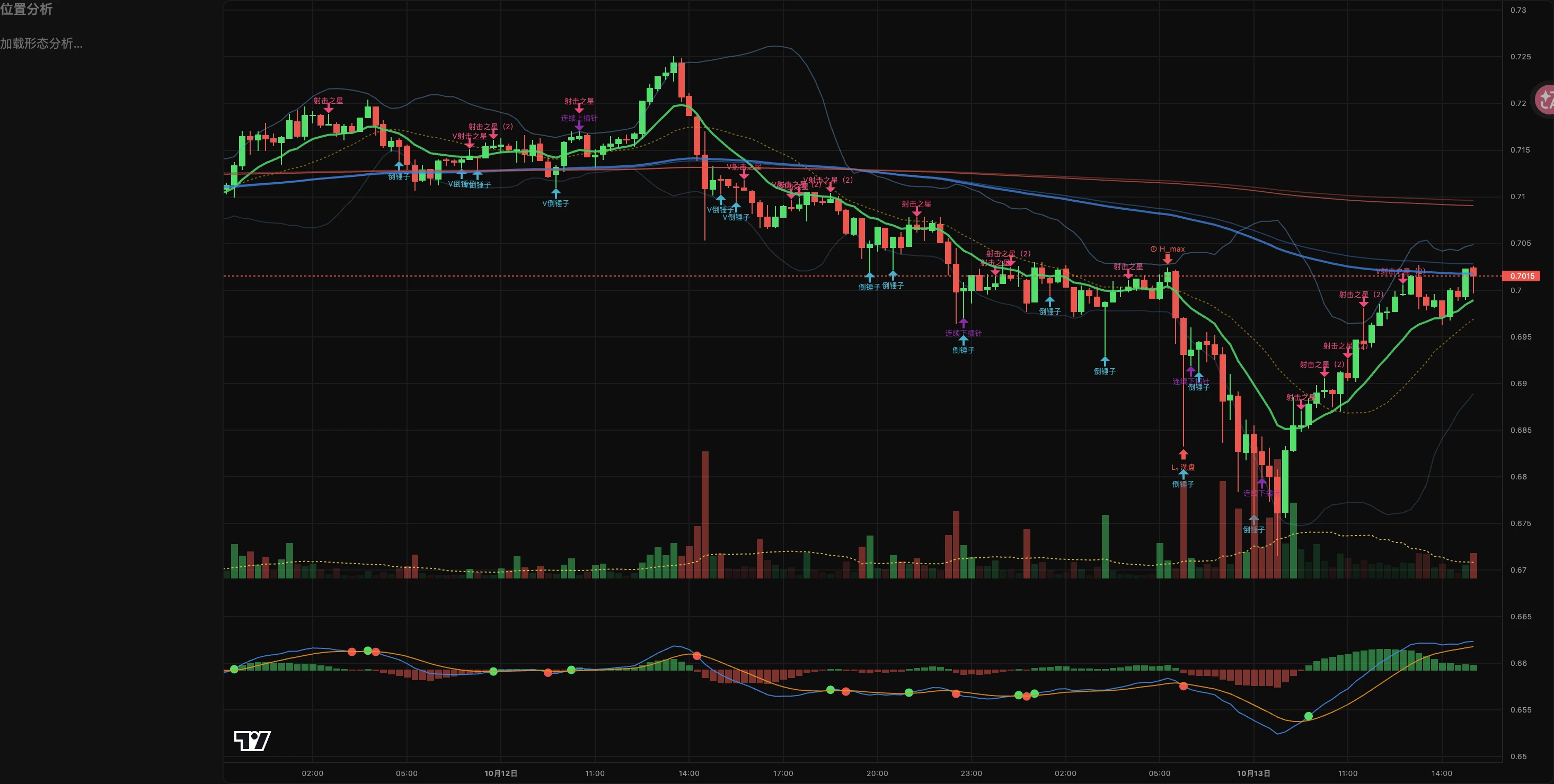Select the 10月12日 date label on time axis
The width and height of the screenshot is (1554, 784).
pos(501,773)
